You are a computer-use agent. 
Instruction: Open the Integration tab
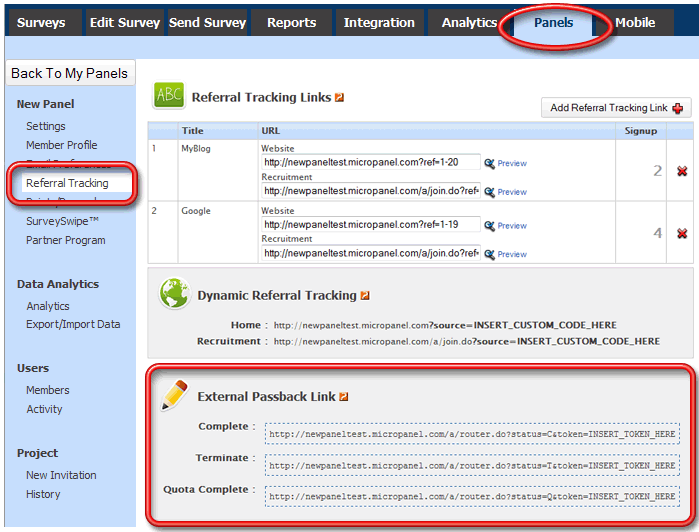tap(379, 22)
